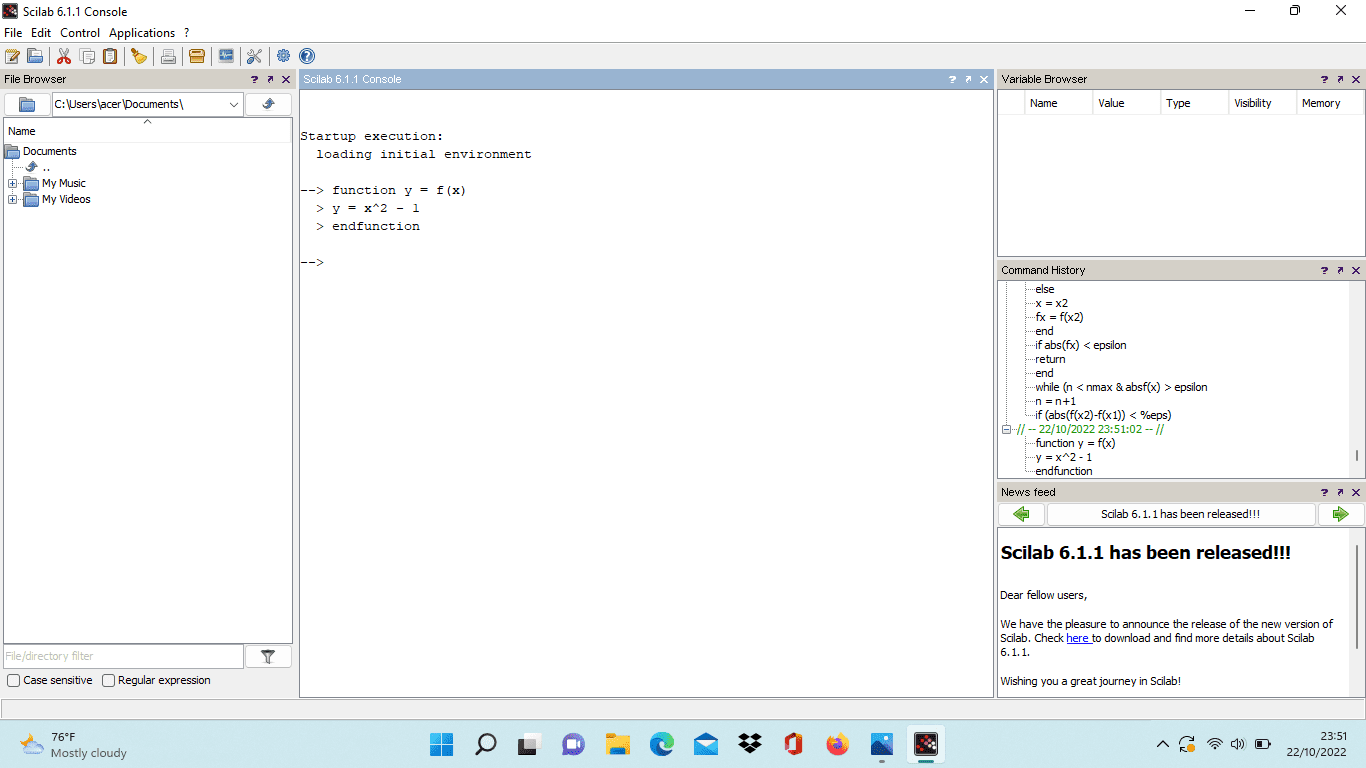Undock the Command History panel
Viewport: 1366px width, 768px height.
click(x=1340, y=270)
